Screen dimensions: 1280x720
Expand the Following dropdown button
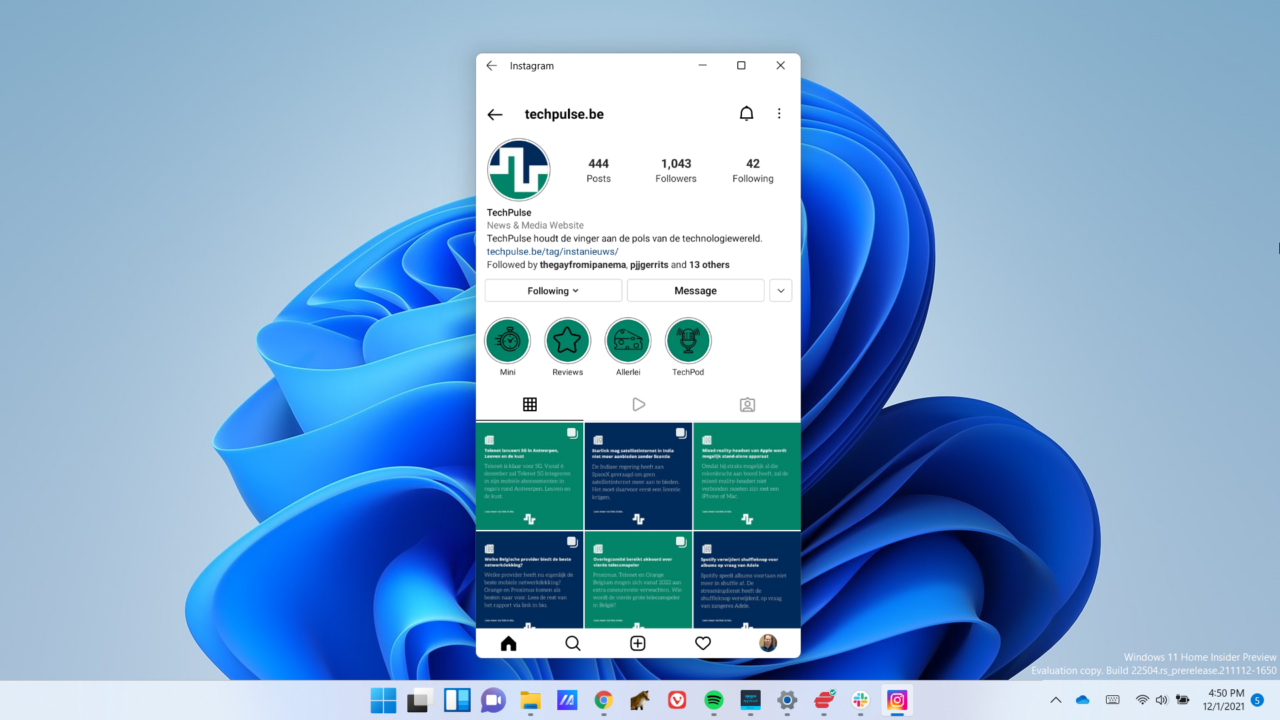[553, 291]
